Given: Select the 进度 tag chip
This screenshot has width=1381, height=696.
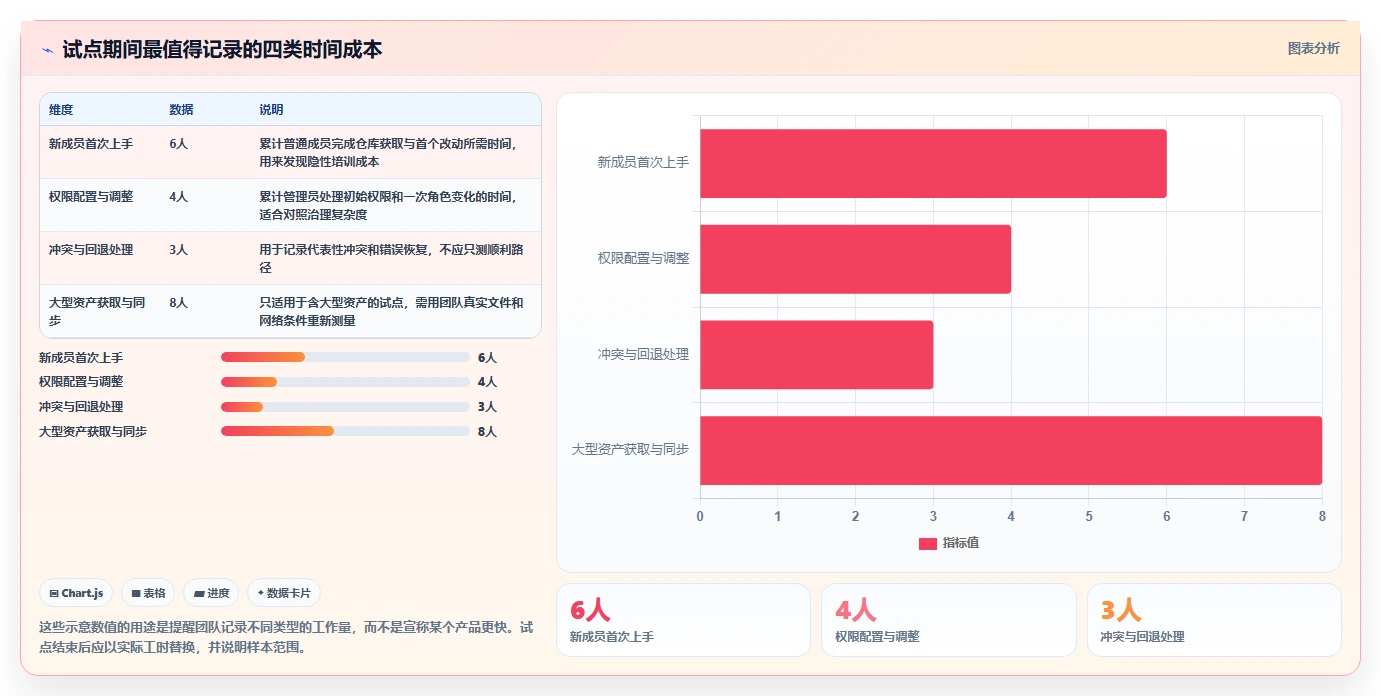Looking at the screenshot, I should click(211, 593).
